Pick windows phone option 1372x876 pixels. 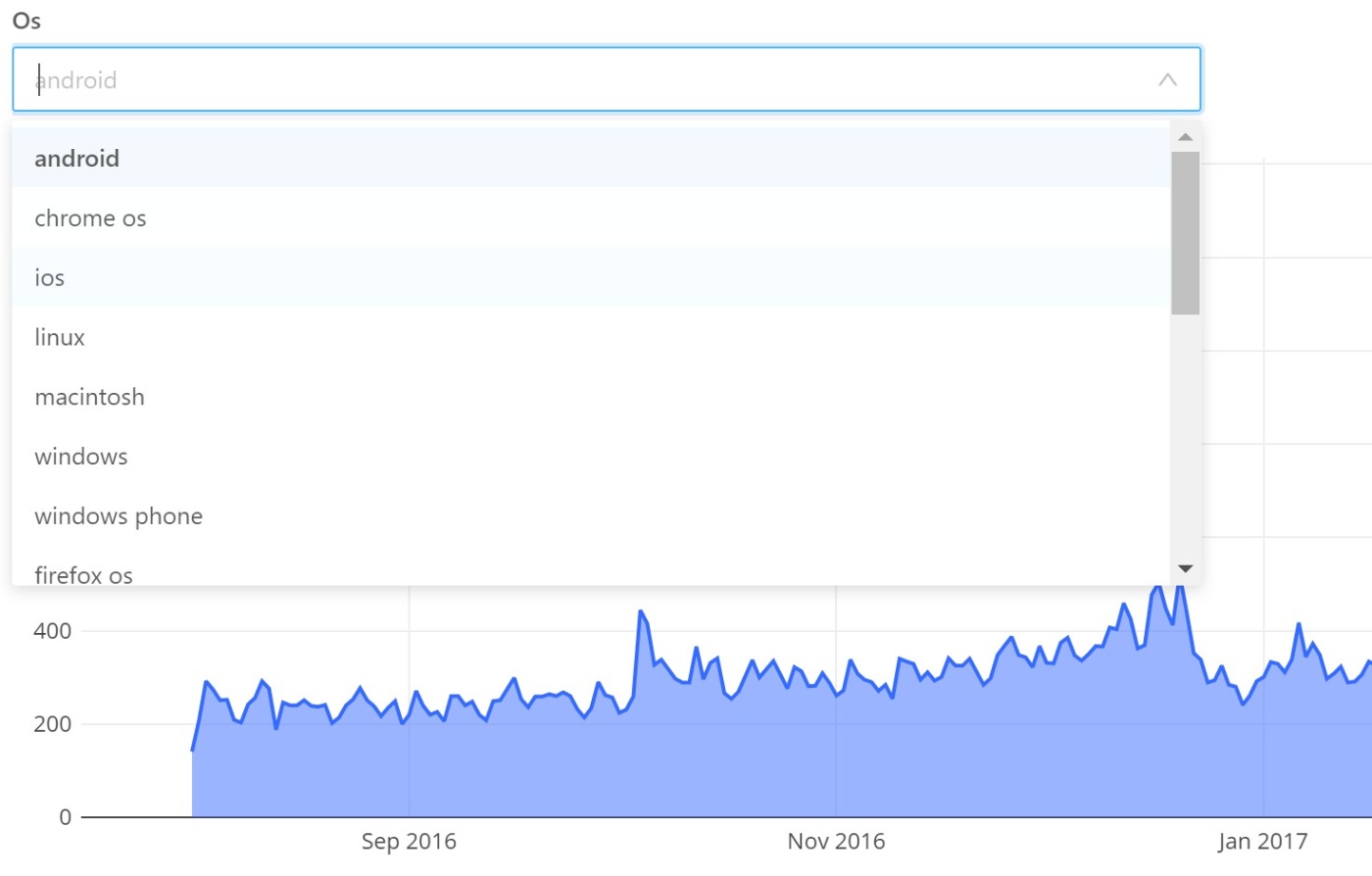(x=591, y=516)
